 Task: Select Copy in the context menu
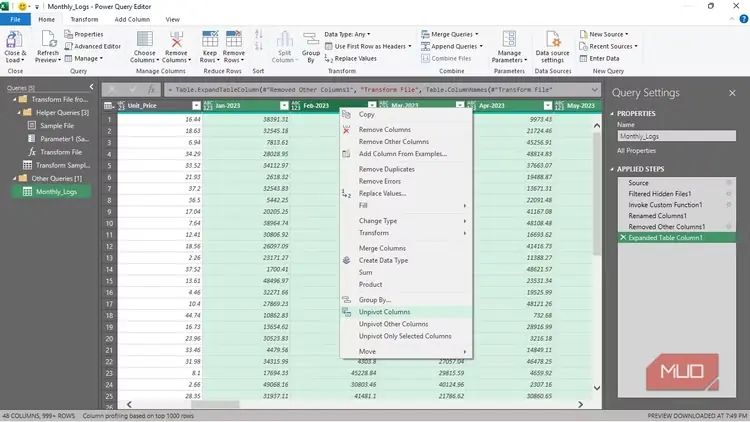tap(406, 114)
